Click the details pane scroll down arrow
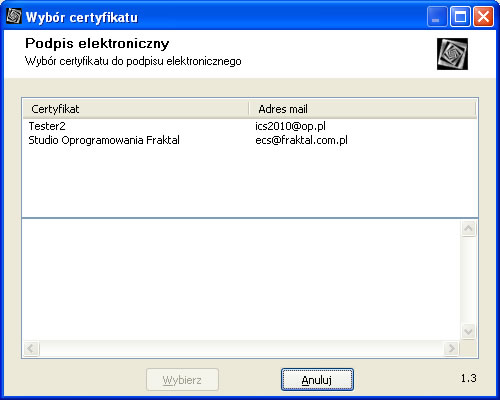Viewport: 500px width, 400px height. 468,331
